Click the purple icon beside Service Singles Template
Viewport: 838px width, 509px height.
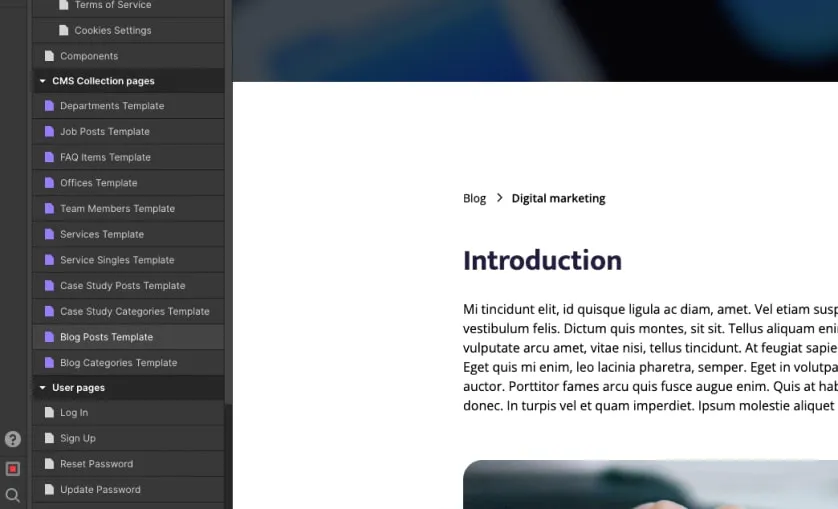pos(49,260)
